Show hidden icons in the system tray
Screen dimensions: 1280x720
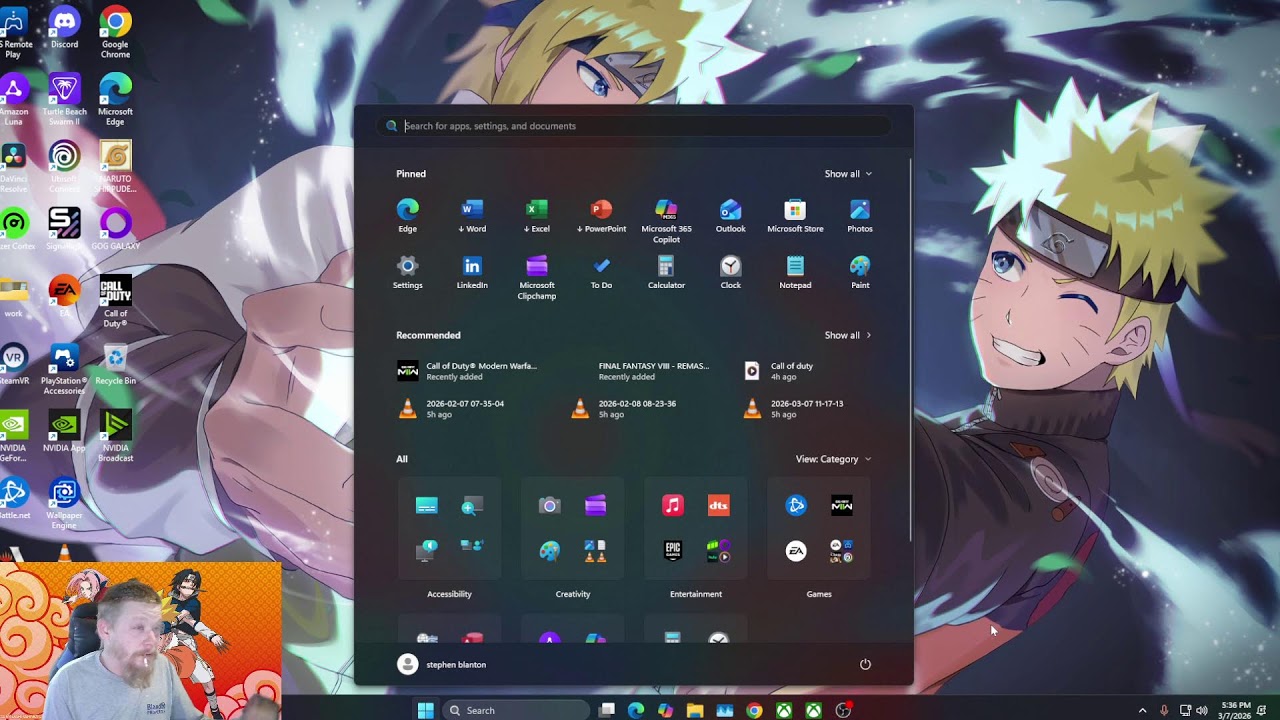(x=1142, y=711)
